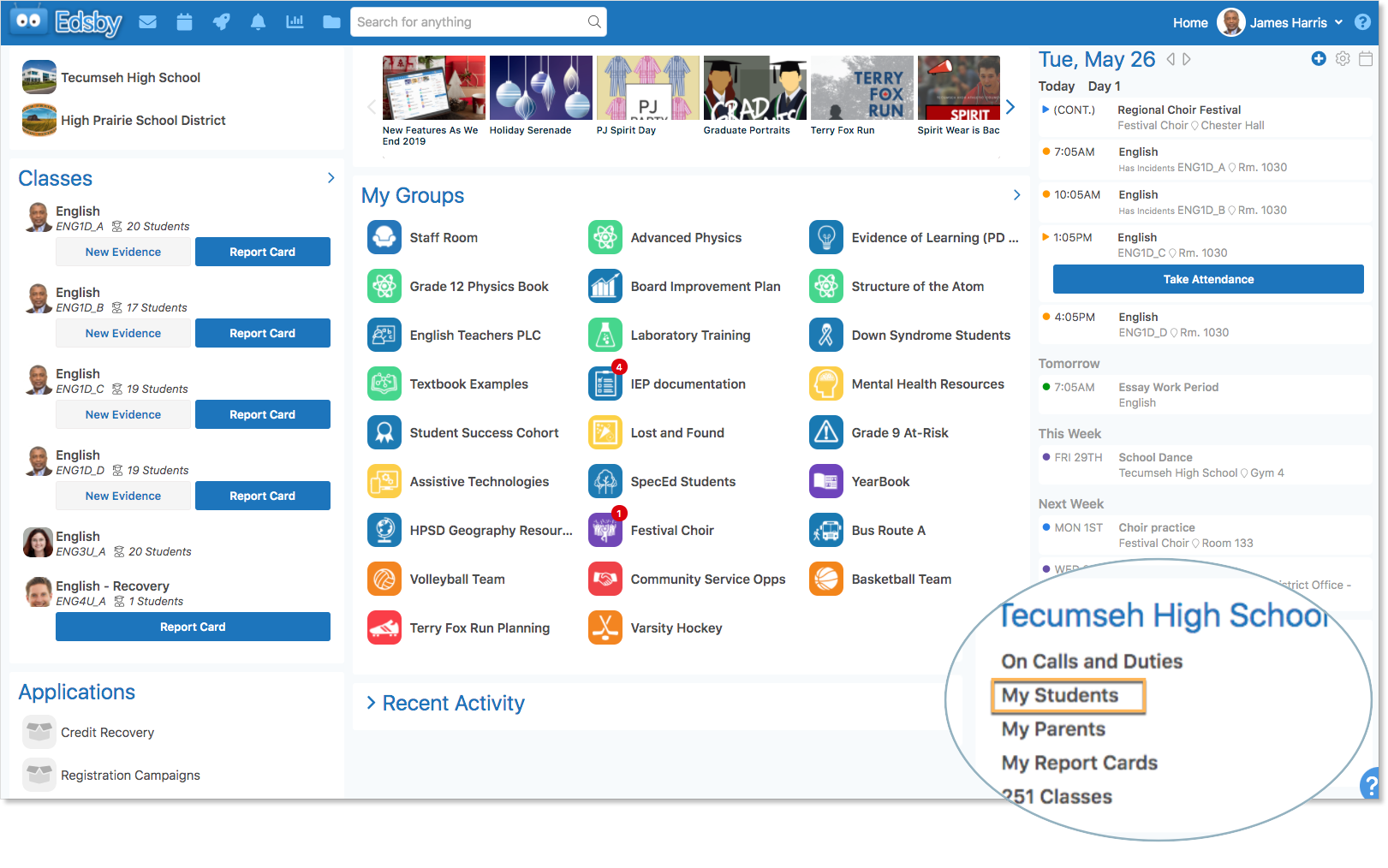Screen dimensions: 1388x868
Task: Open the messages envelope icon
Action: [x=148, y=22]
